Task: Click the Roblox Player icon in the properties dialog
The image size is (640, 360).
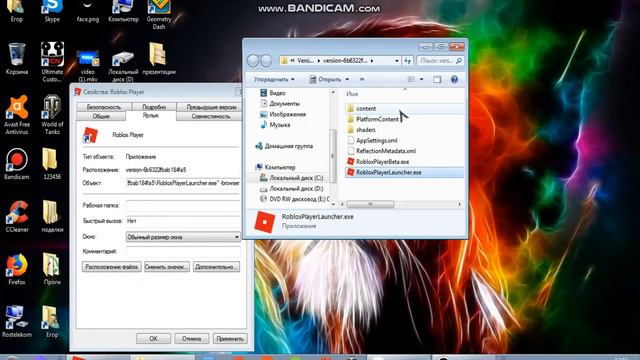Action: pyautogui.click(x=90, y=135)
